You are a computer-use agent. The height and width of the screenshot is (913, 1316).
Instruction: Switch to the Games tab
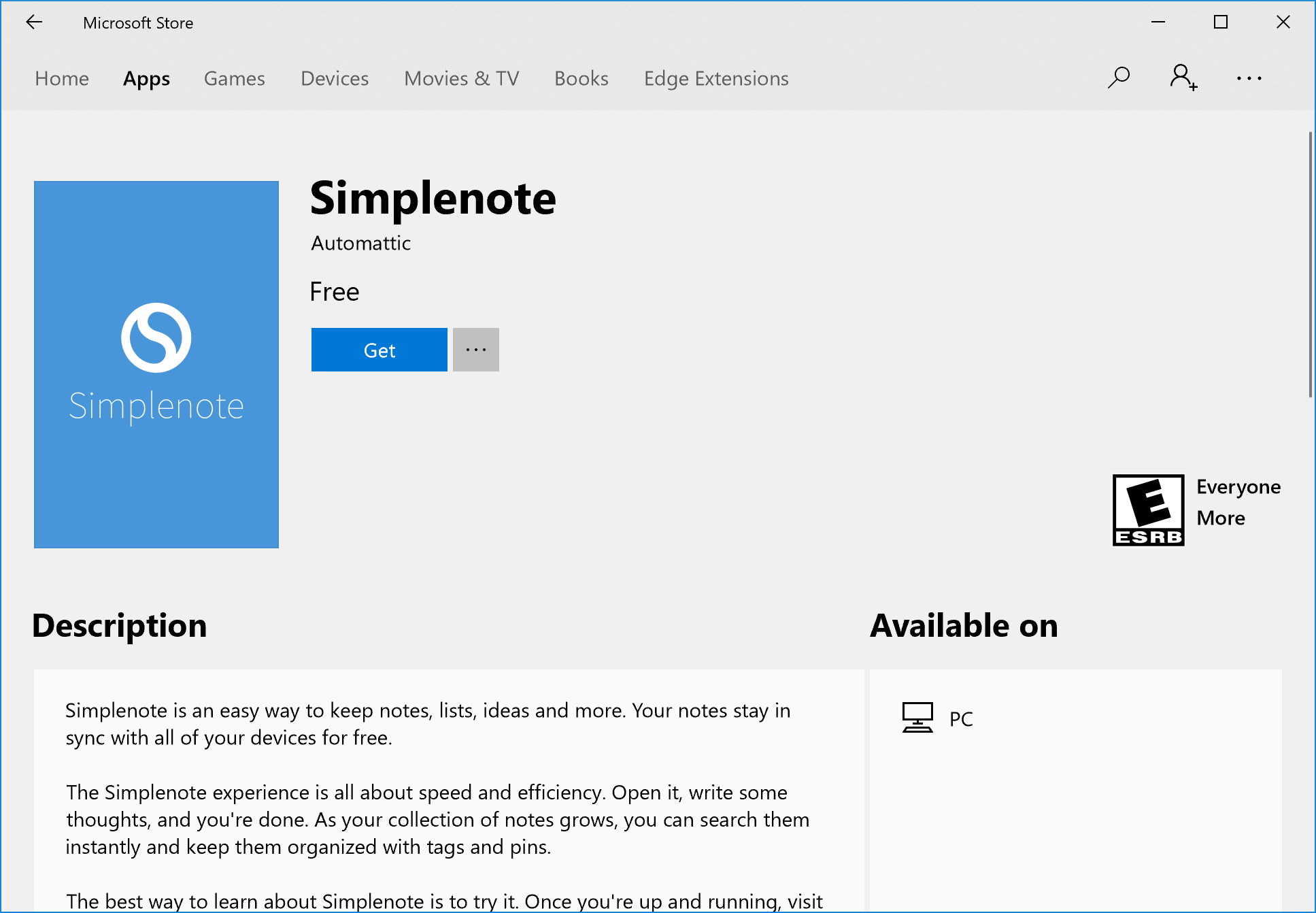[234, 78]
